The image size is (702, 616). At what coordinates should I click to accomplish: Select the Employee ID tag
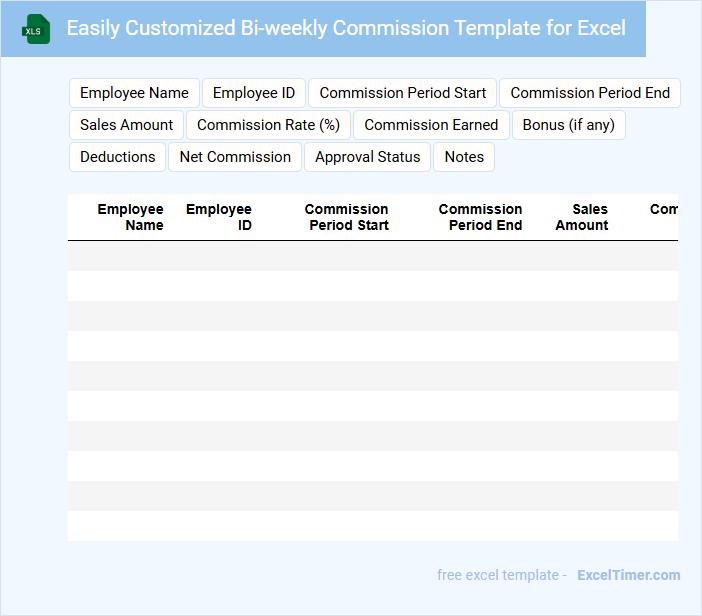pyautogui.click(x=254, y=93)
